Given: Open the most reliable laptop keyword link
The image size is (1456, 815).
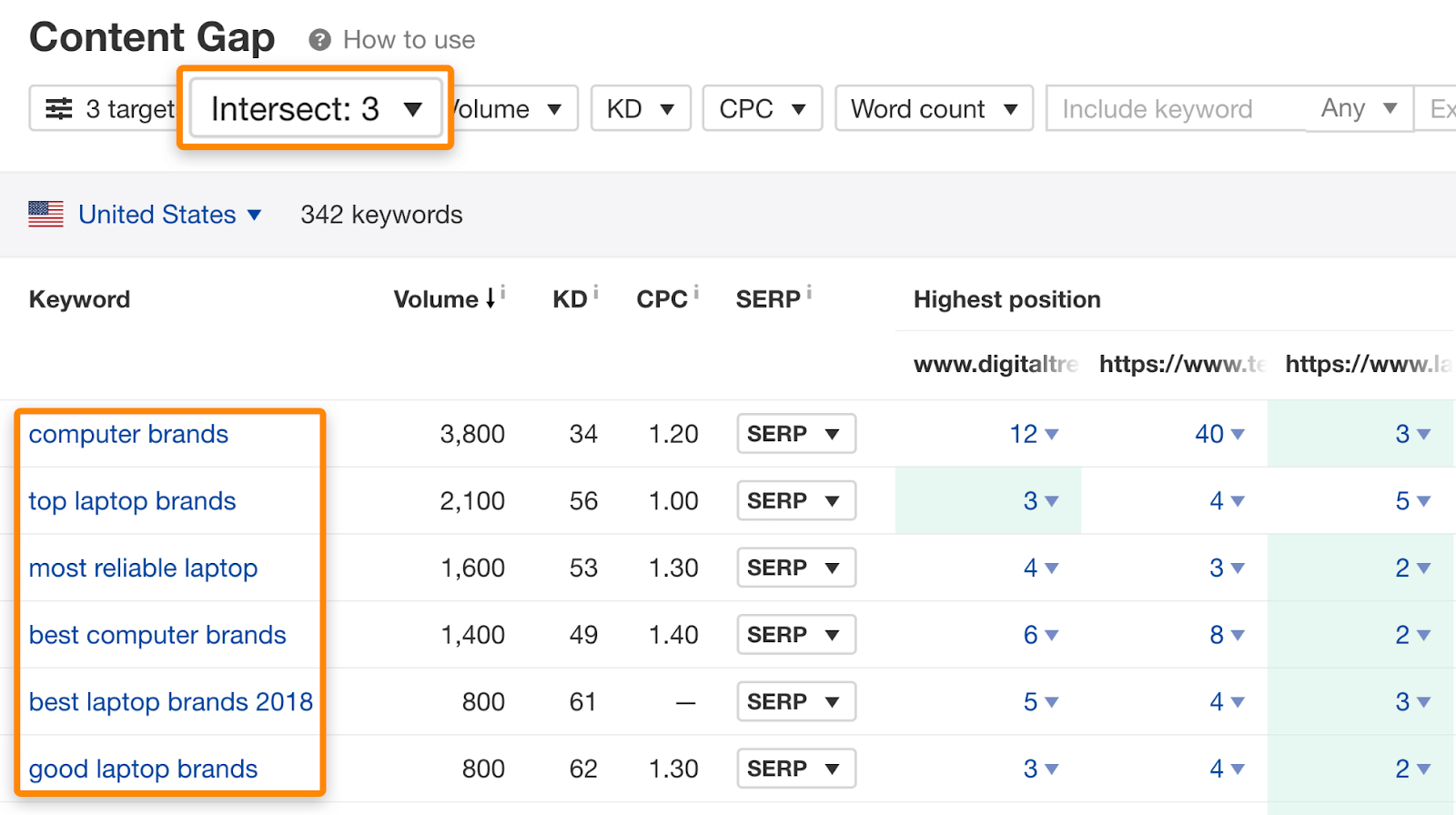Looking at the screenshot, I should [x=143, y=568].
